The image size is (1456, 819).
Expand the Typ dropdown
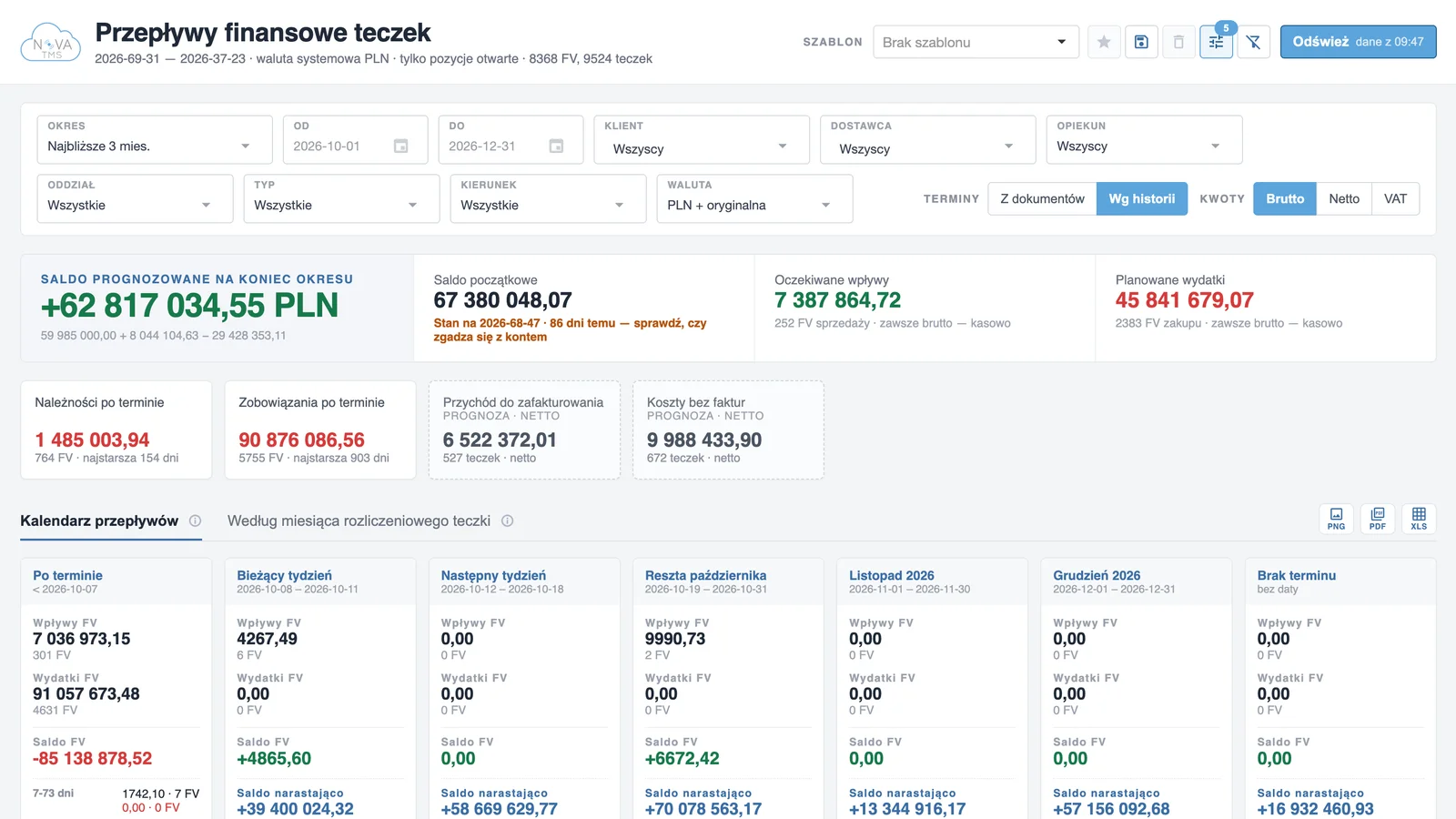tap(341, 198)
